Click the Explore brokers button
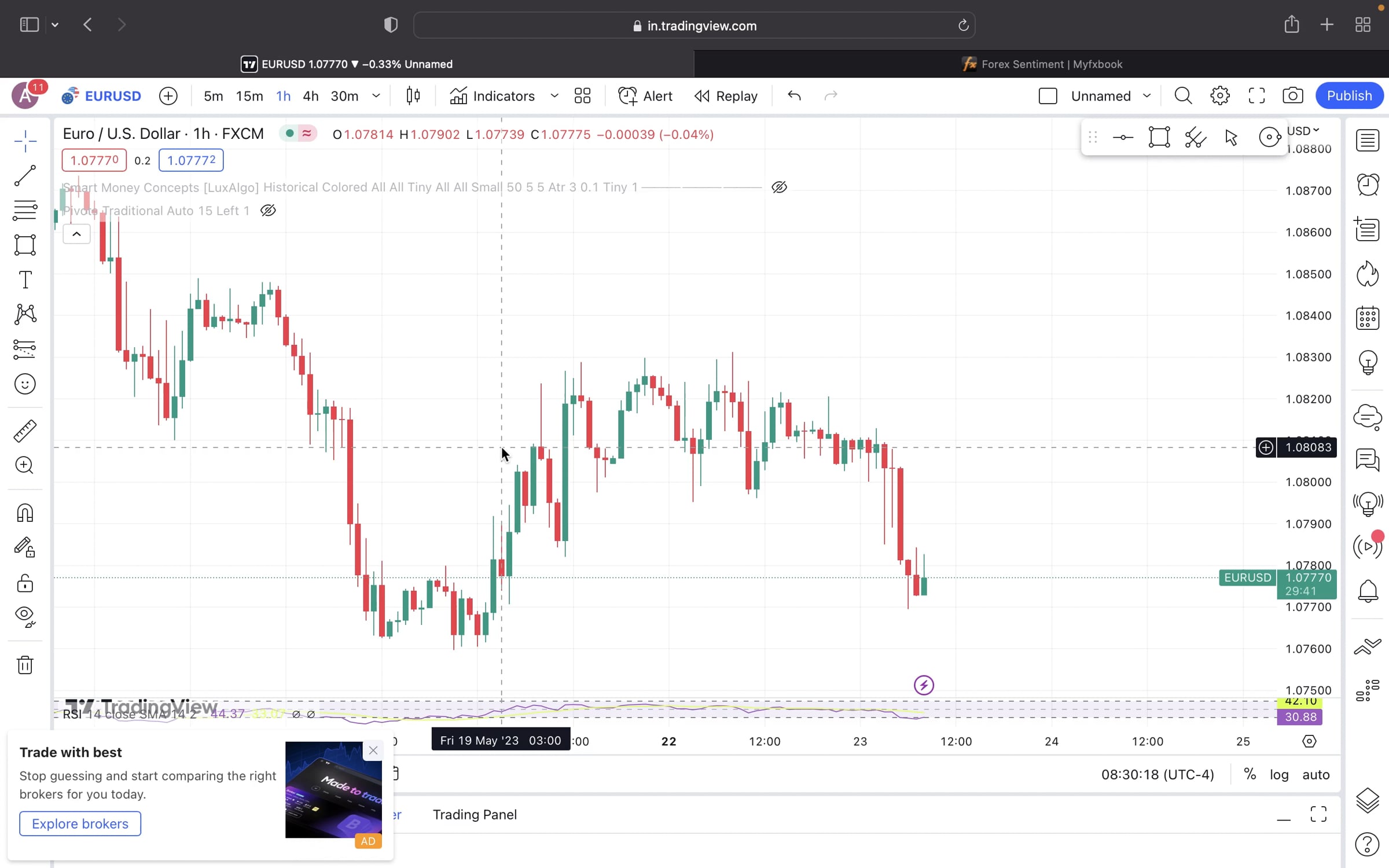 pos(80,823)
